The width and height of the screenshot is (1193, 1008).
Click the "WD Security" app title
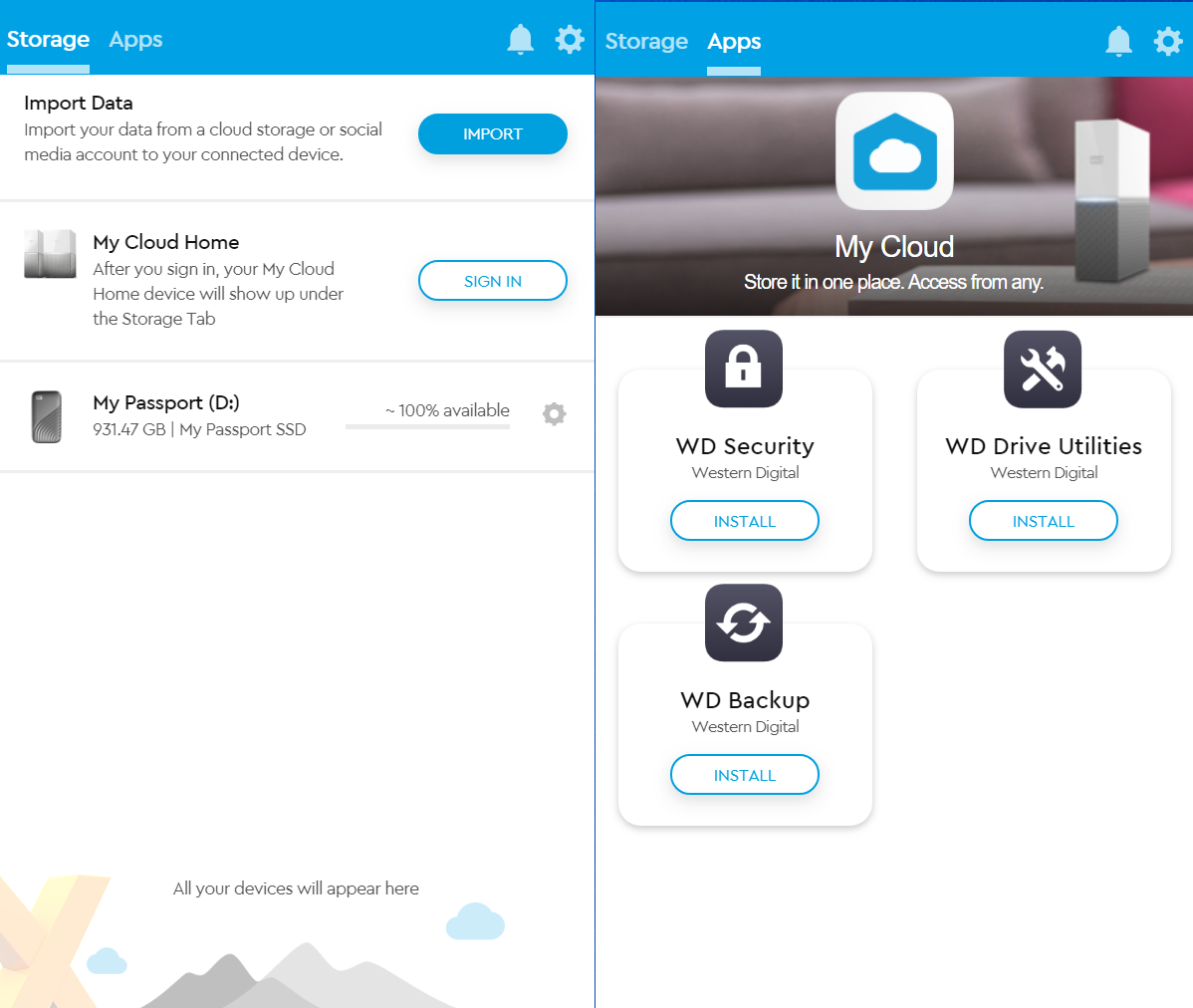(745, 446)
